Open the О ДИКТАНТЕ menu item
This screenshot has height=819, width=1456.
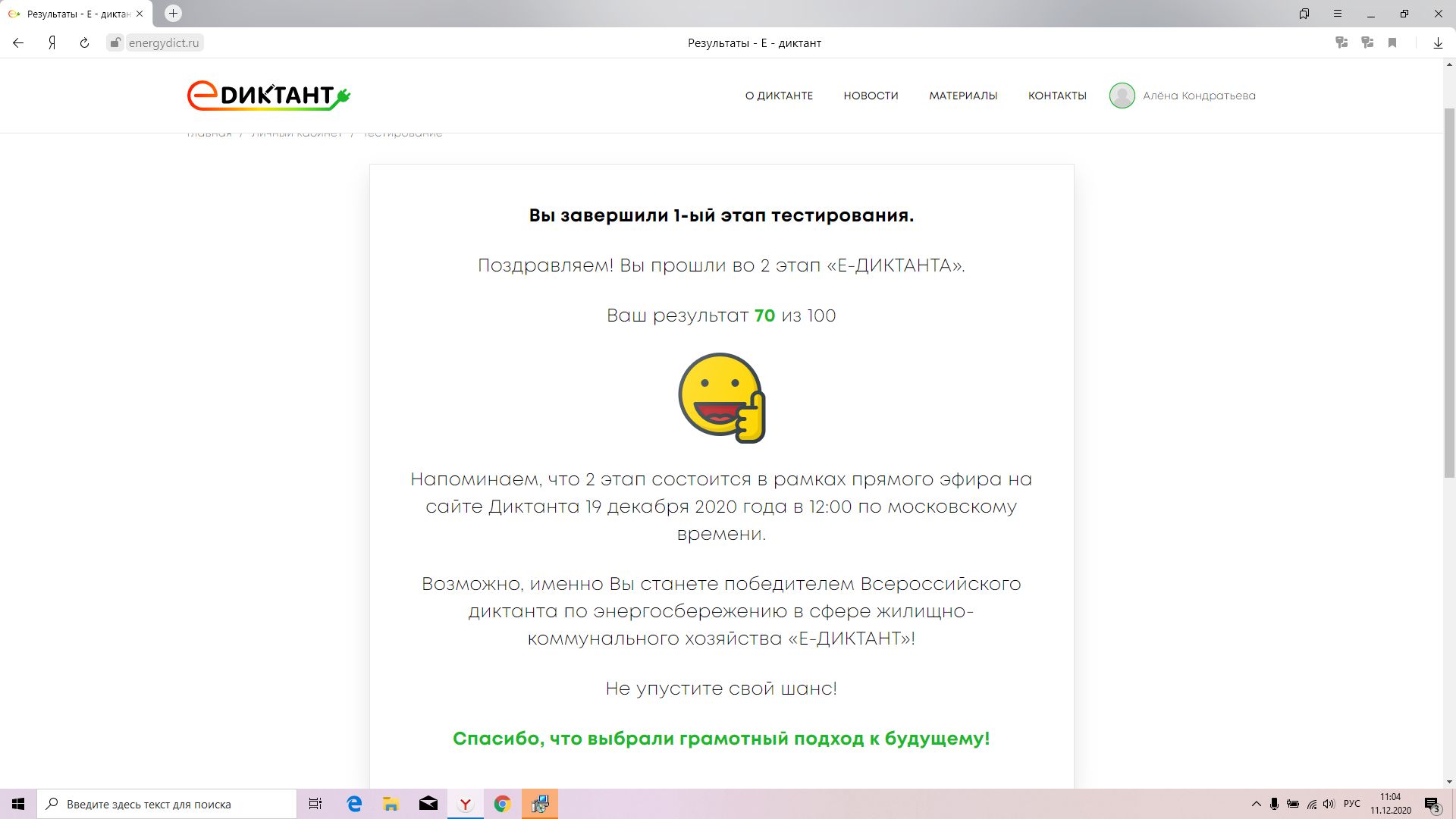(779, 96)
